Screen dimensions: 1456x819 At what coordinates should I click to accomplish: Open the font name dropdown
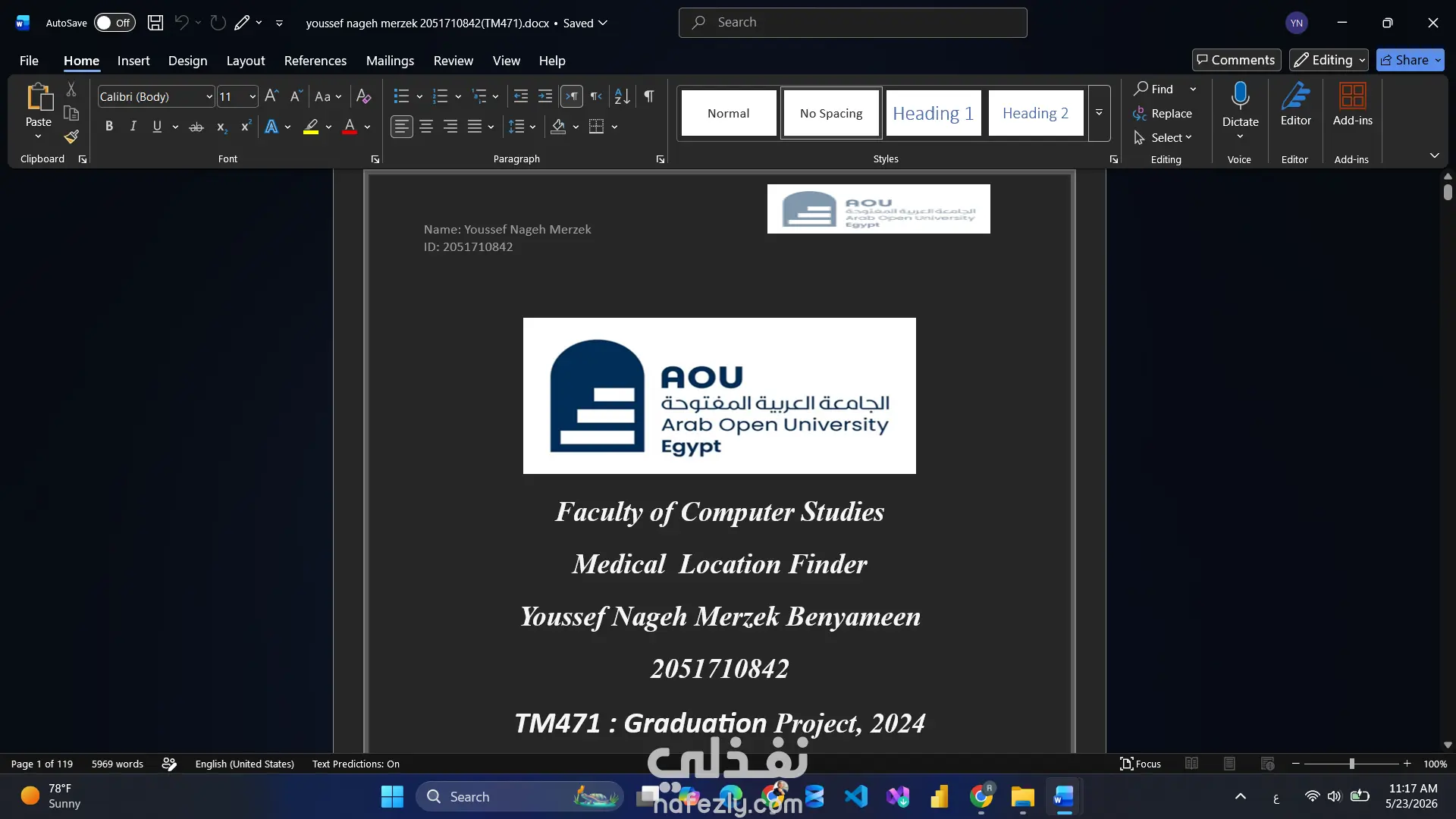[209, 96]
